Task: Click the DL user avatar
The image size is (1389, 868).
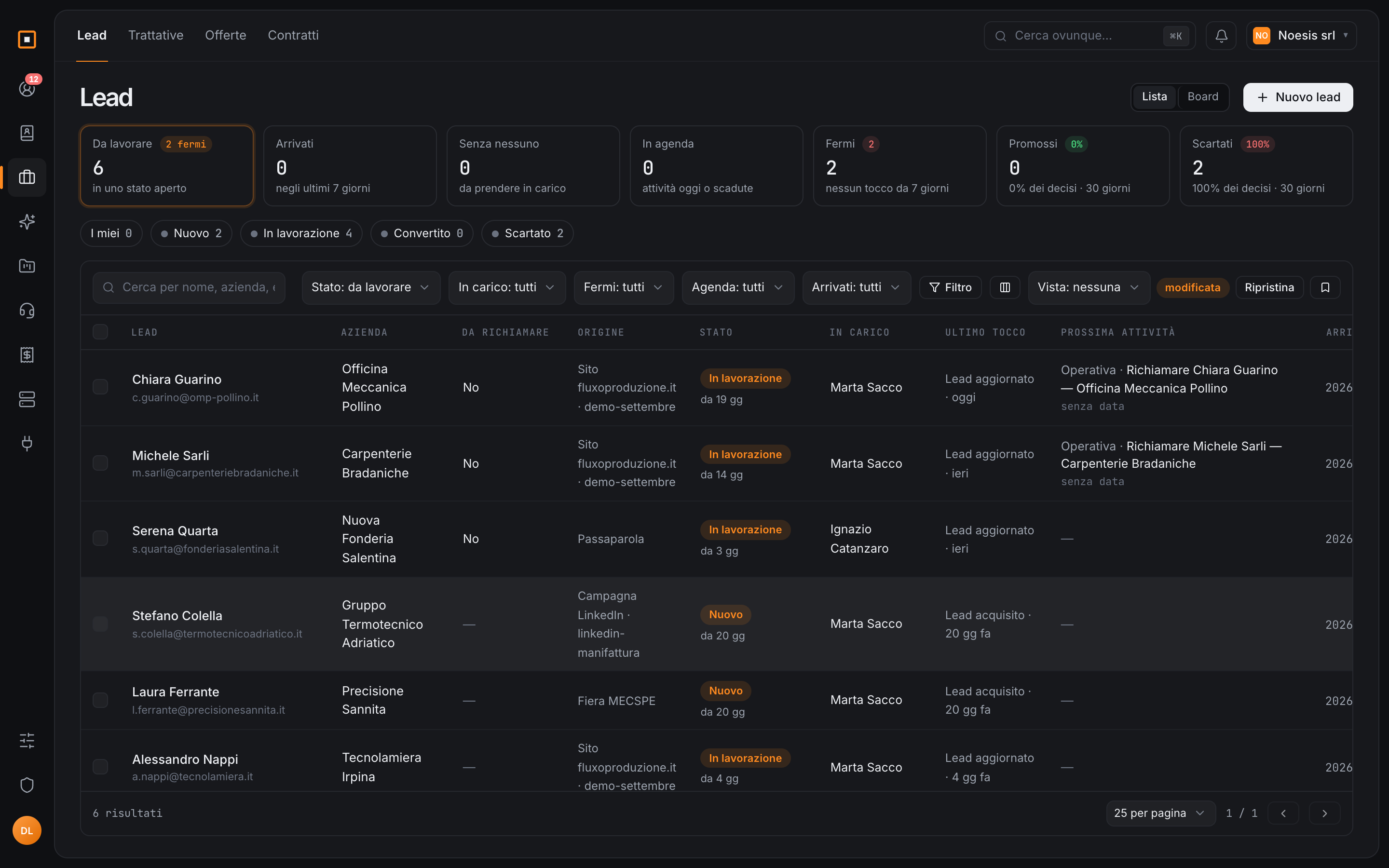Action: coord(27,831)
